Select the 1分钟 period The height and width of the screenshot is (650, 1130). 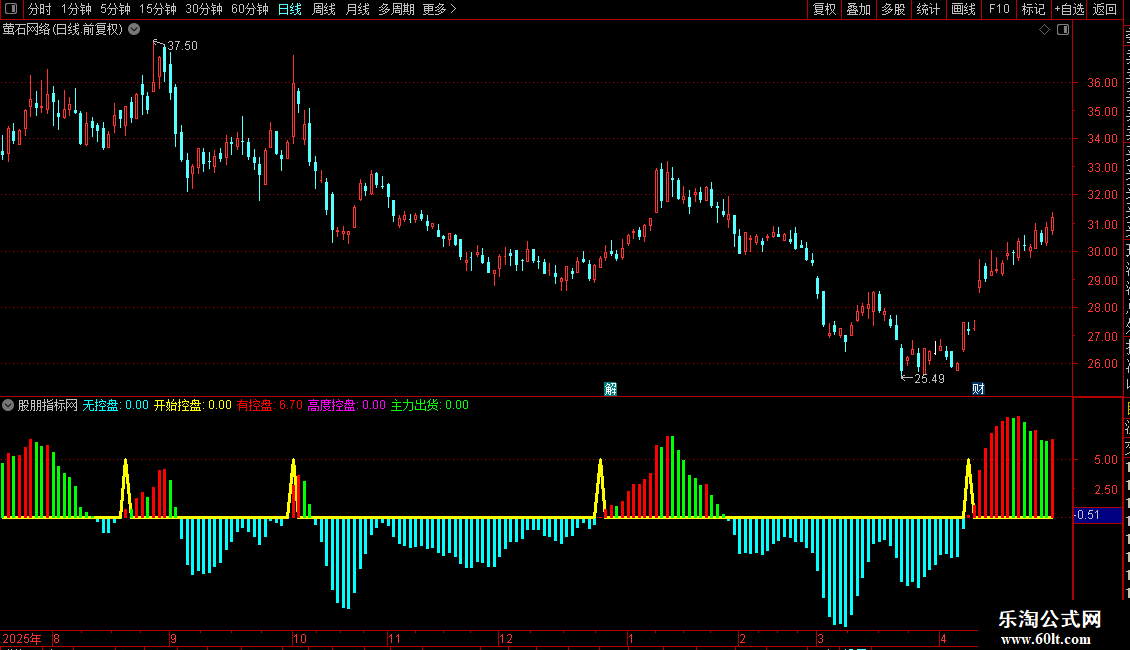[76, 9]
